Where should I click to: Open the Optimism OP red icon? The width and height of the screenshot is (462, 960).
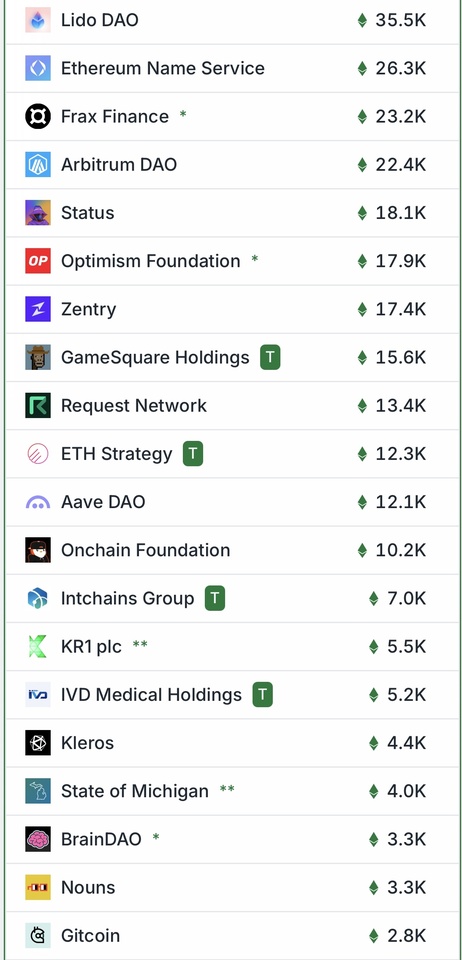pos(38,261)
